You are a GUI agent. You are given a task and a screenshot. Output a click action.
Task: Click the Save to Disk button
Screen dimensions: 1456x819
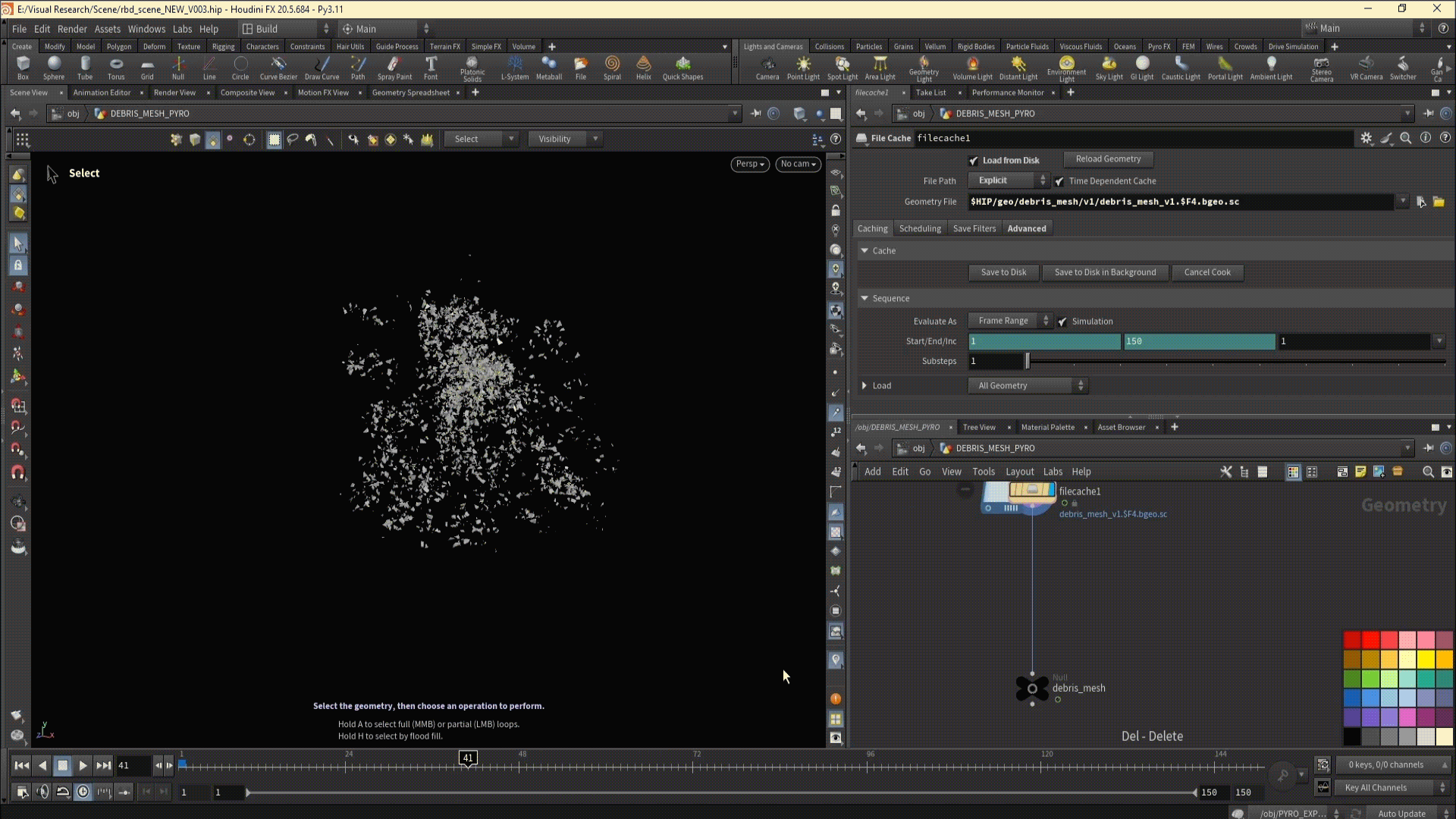pos(1003,272)
